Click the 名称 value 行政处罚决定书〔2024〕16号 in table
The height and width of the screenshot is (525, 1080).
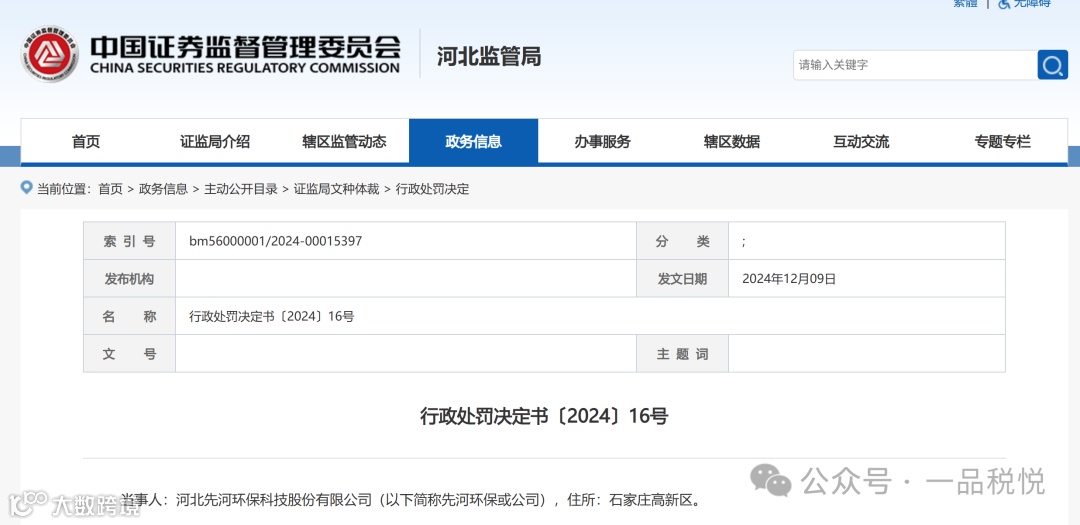pos(272,317)
